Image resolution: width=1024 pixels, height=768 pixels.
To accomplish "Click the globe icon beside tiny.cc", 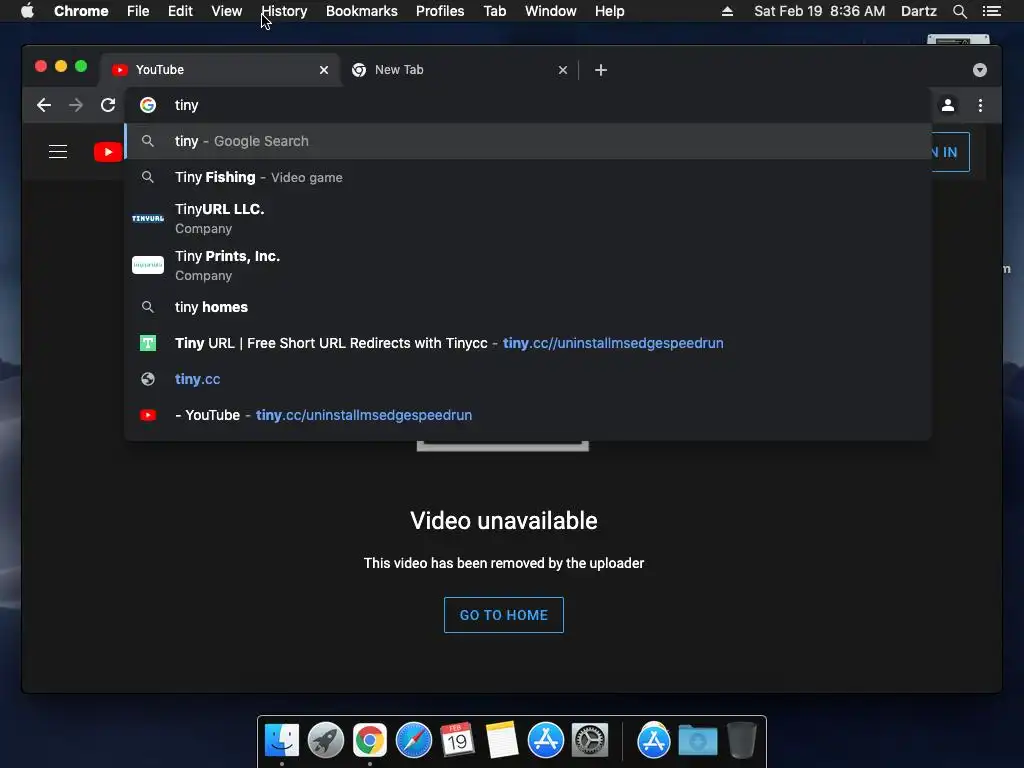I will click(x=148, y=379).
